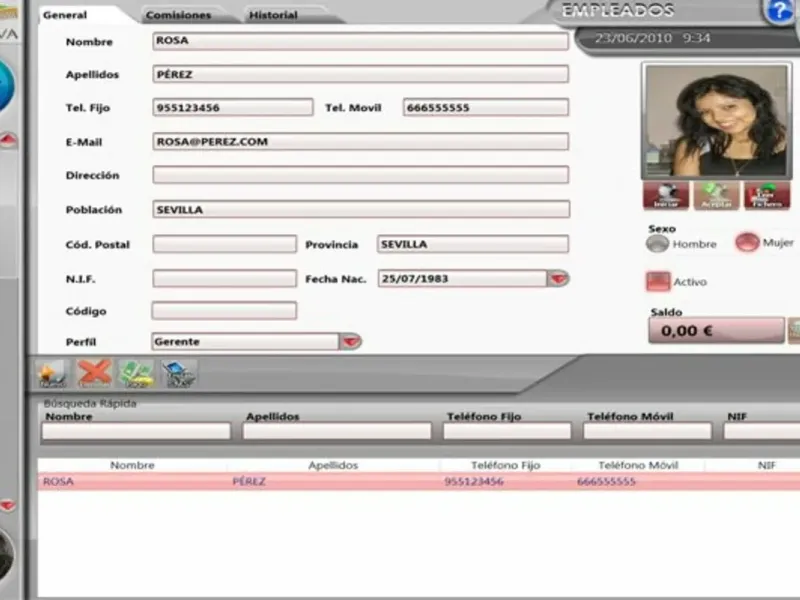Click the quick search Teléfono Fijo field

(x=507, y=431)
